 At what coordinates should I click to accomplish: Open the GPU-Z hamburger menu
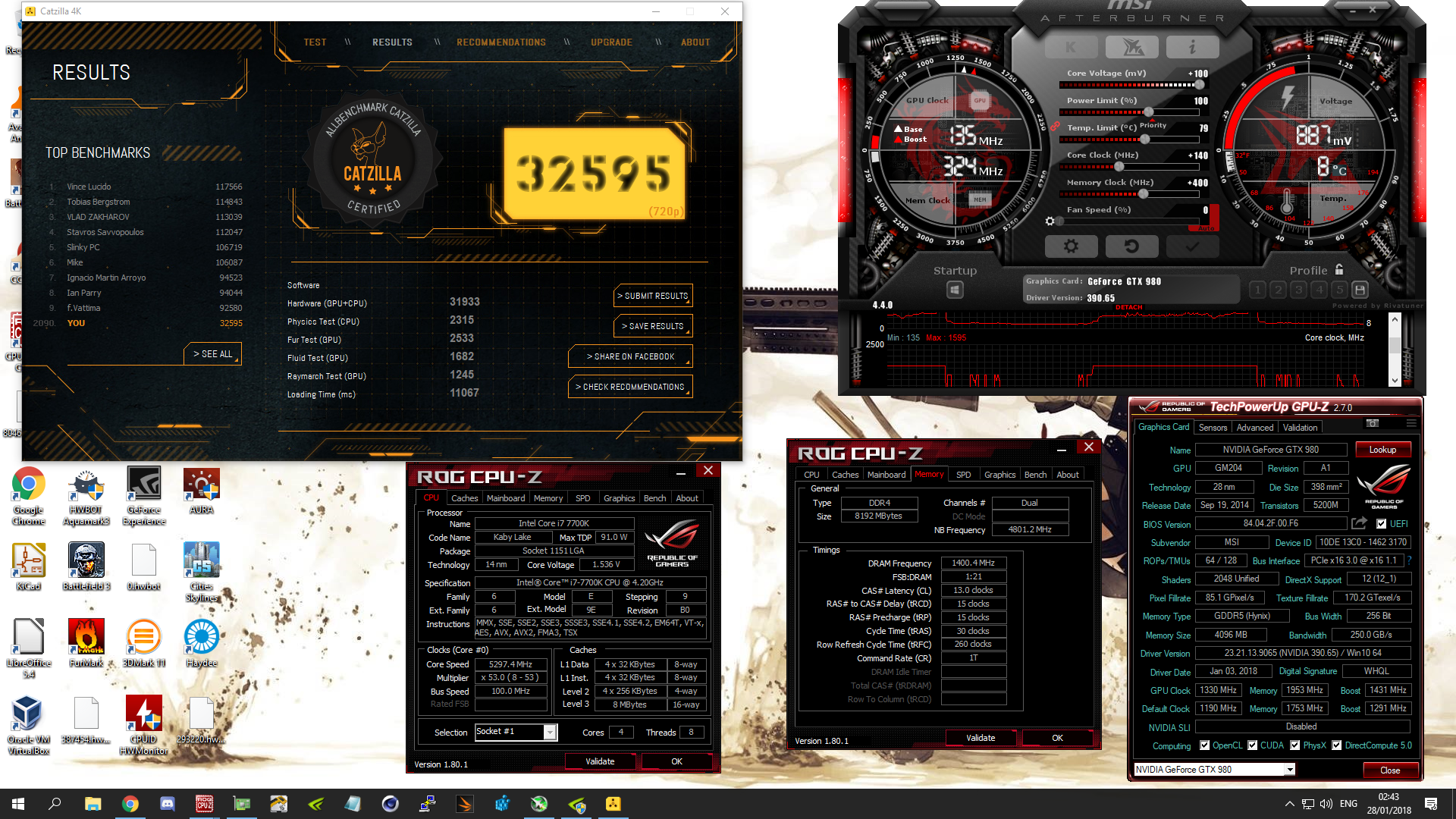point(1411,423)
